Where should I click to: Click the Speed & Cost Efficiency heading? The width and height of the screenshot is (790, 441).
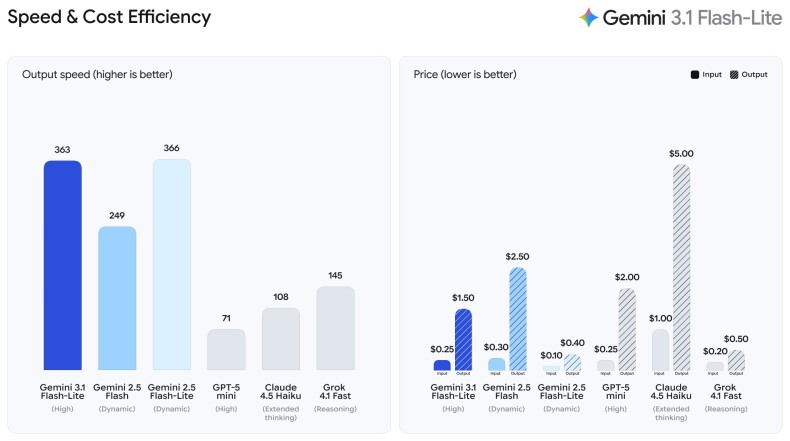(x=109, y=17)
